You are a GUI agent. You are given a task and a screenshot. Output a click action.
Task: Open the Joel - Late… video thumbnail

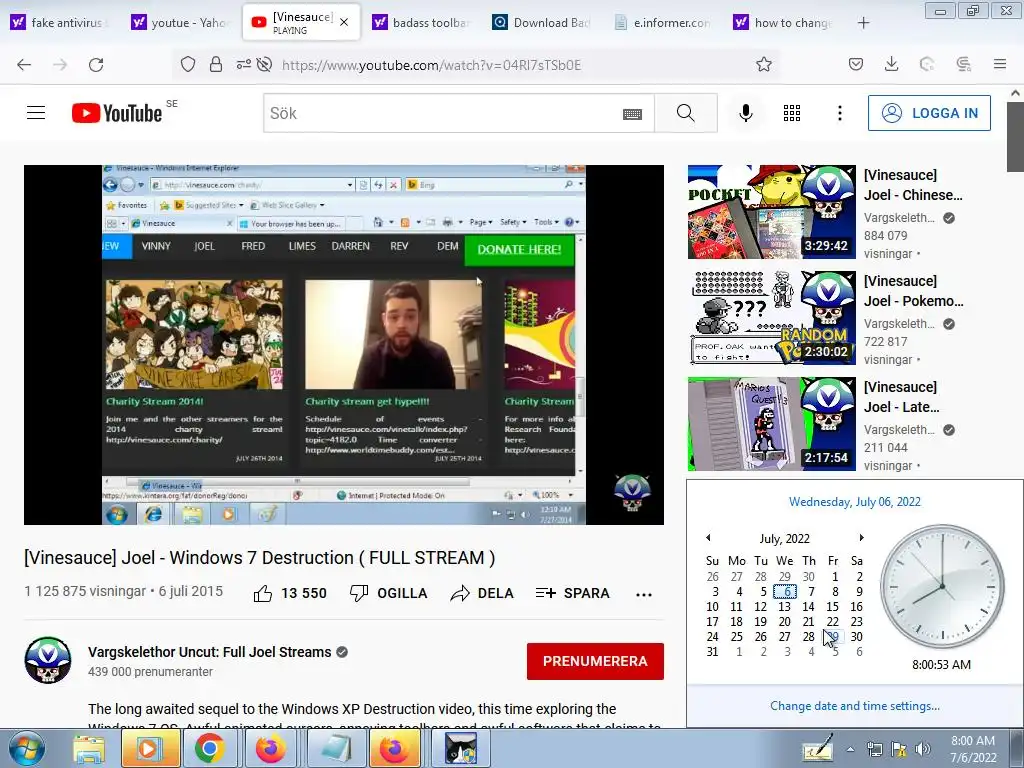point(771,424)
